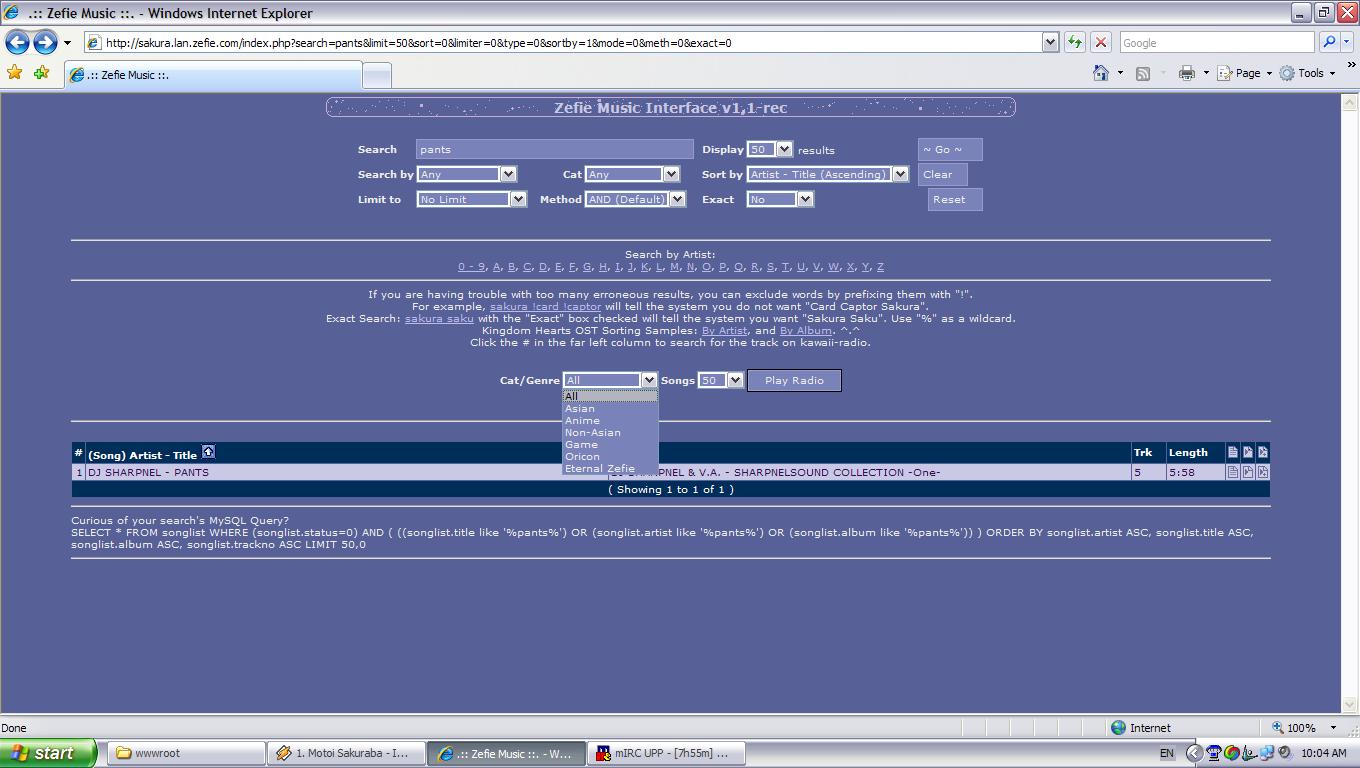
Task: Click the Search text field containing pants
Action: click(554, 149)
